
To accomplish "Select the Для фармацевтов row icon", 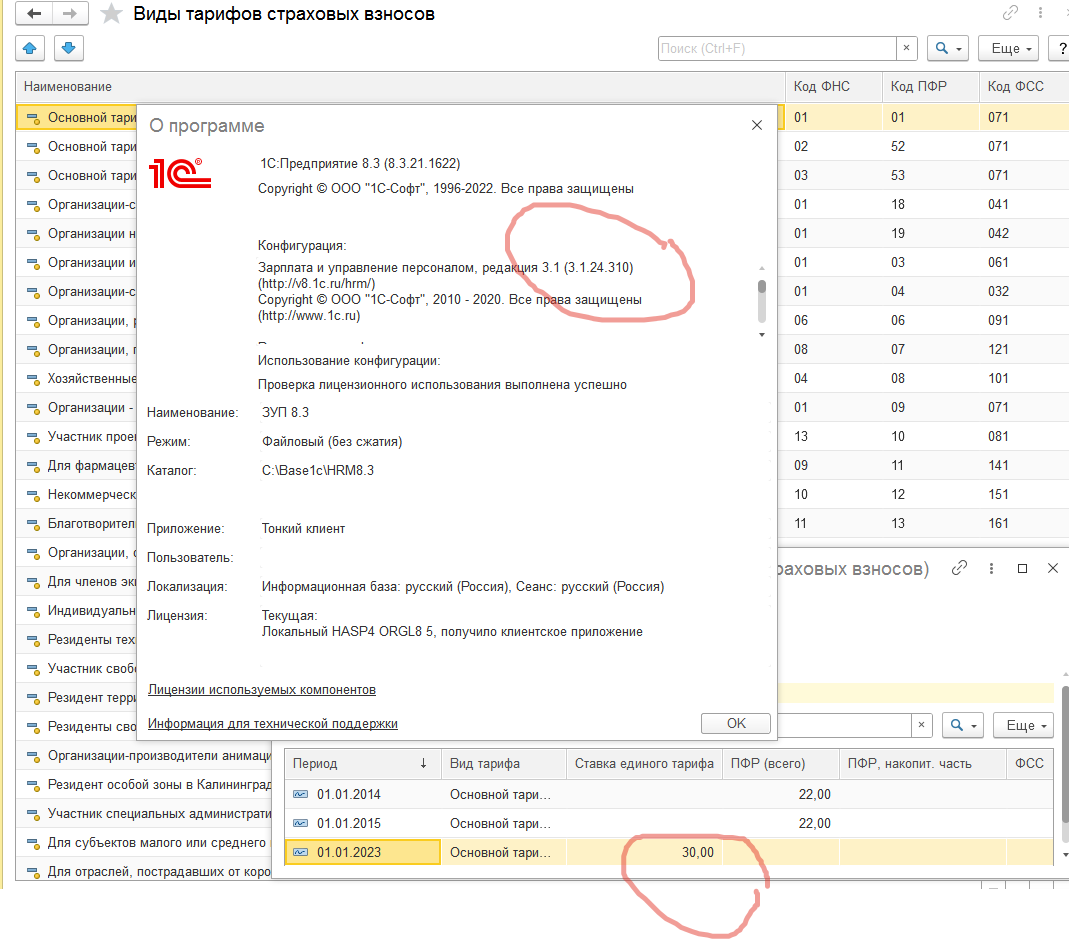I will pos(33,466).
